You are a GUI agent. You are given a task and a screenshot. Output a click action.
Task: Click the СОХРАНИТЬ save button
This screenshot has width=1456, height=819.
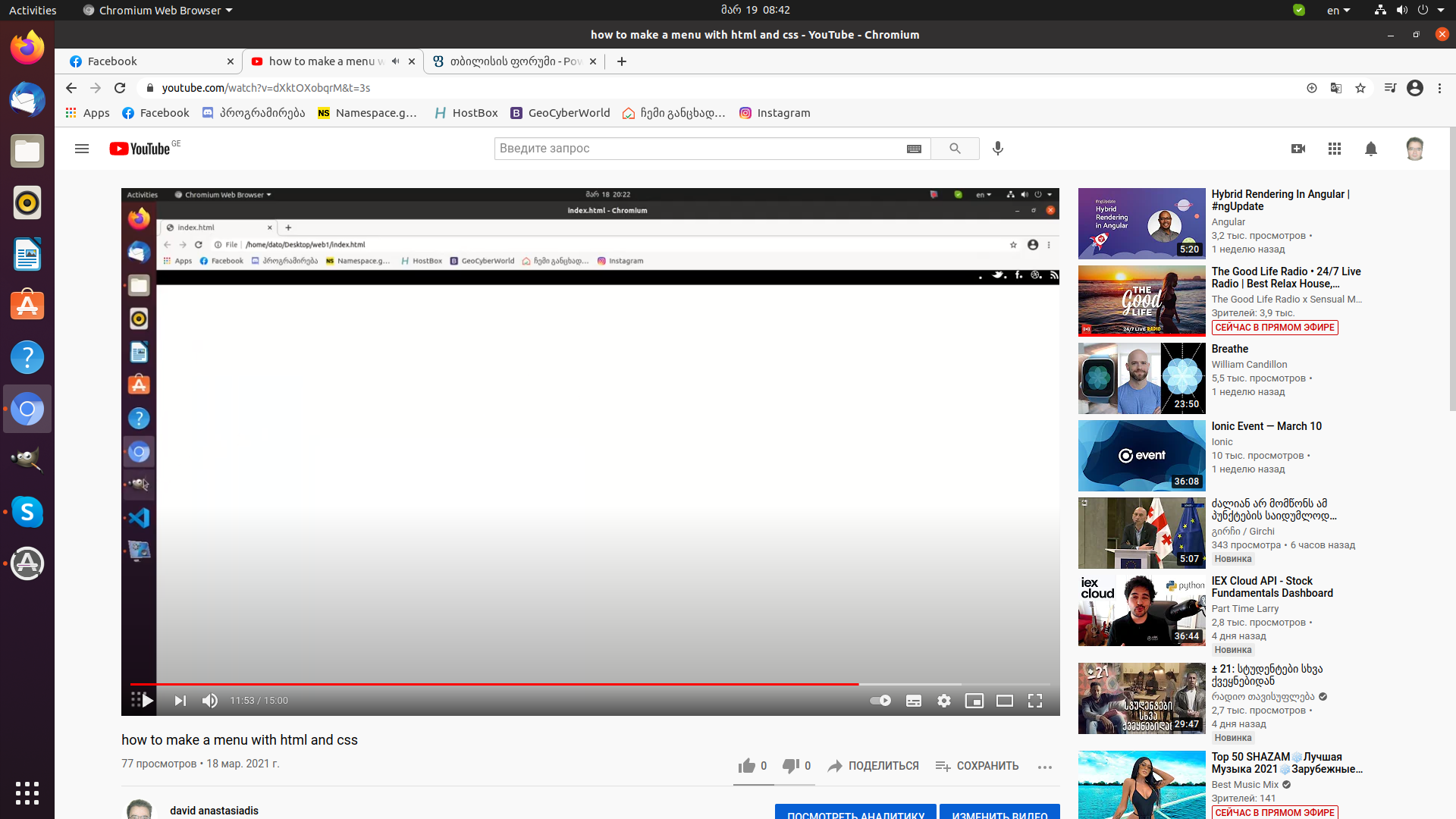977,766
